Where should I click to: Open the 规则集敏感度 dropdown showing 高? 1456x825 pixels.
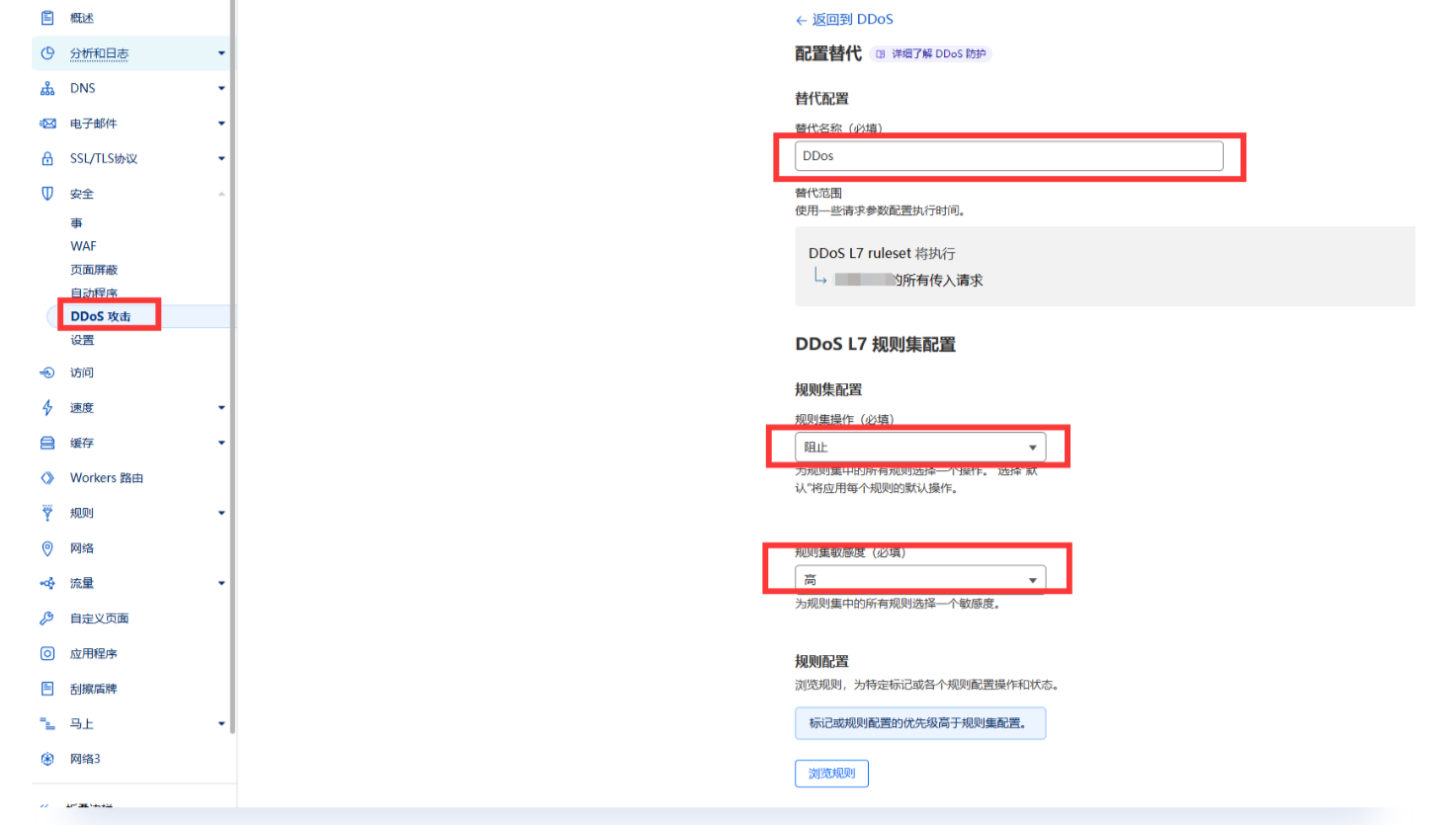tap(919, 580)
